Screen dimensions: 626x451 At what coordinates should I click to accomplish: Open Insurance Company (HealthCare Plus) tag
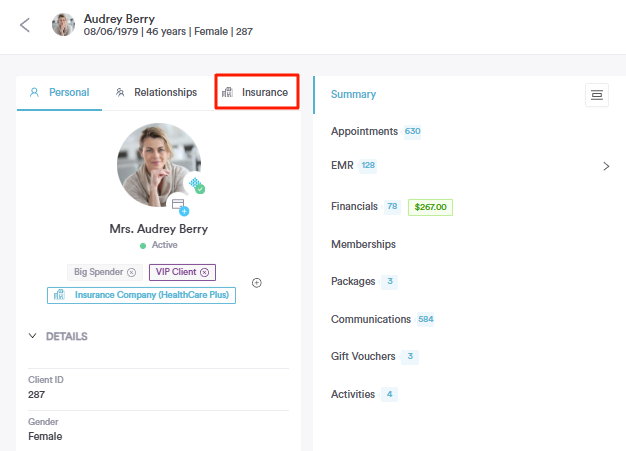click(141, 295)
